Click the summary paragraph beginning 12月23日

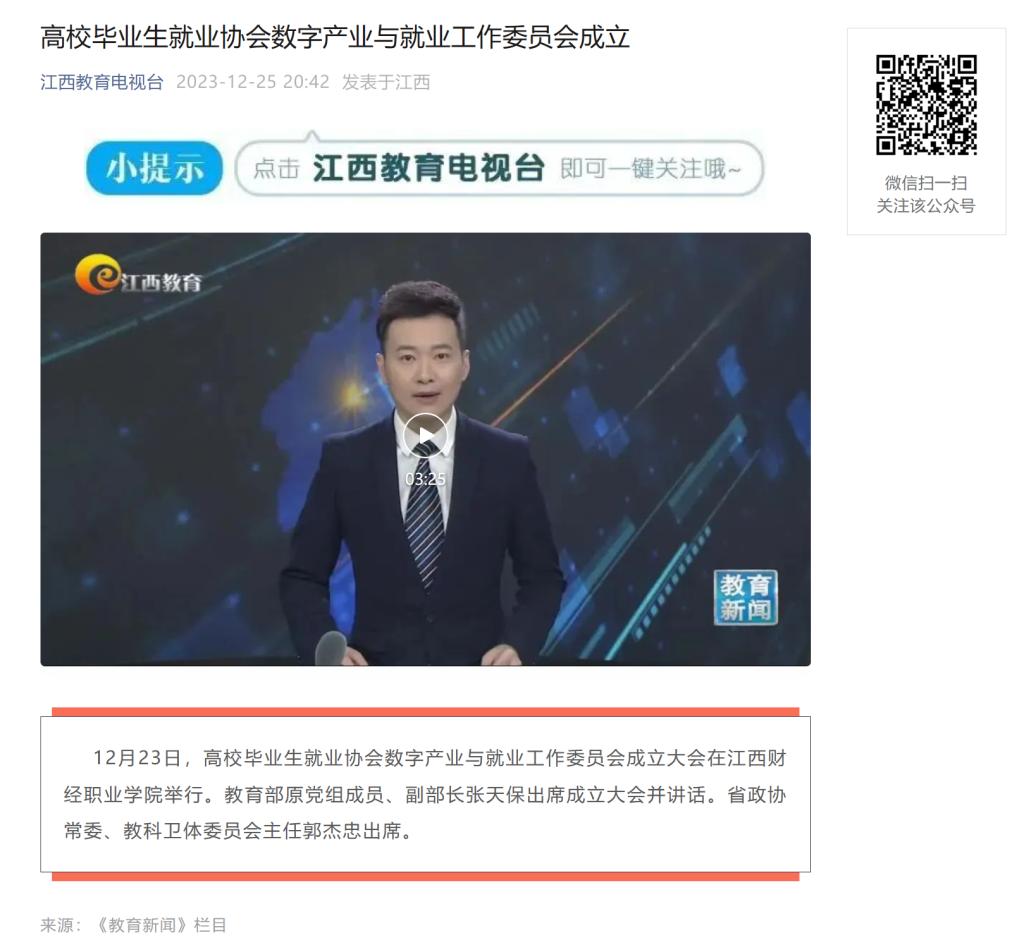(425, 795)
